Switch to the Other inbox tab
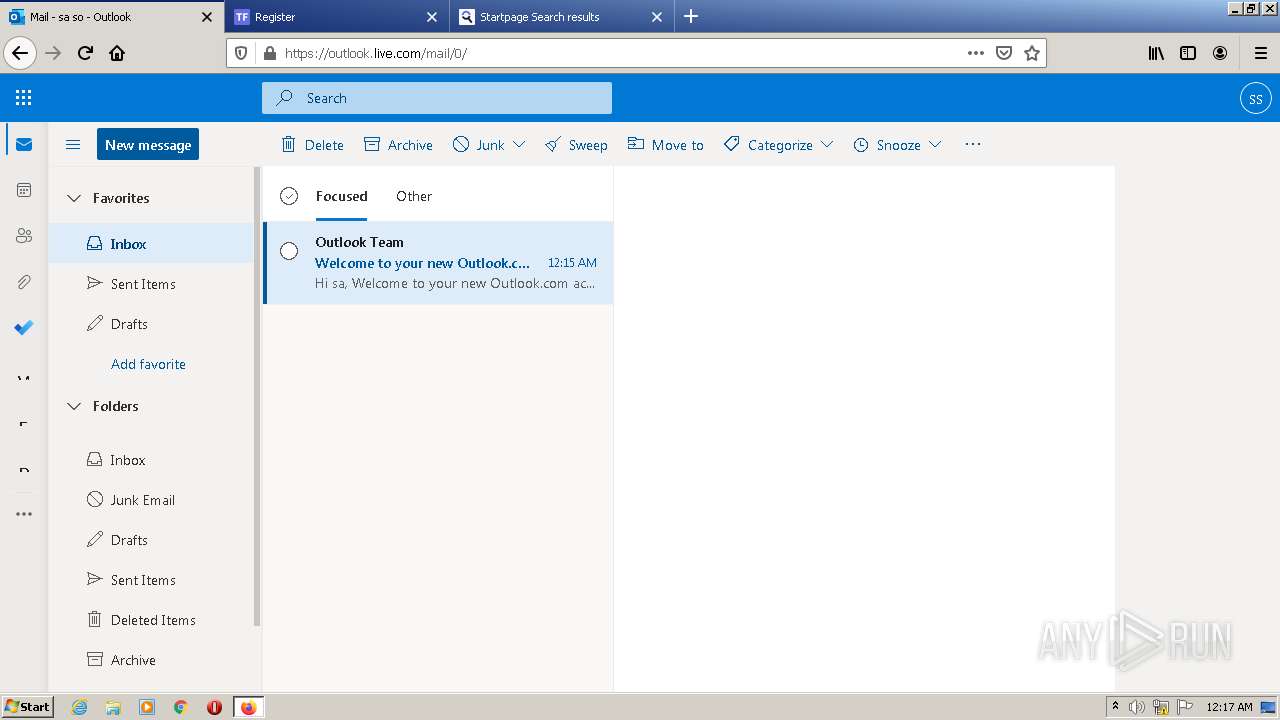This screenshot has height=720, width=1280. (x=414, y=196)
